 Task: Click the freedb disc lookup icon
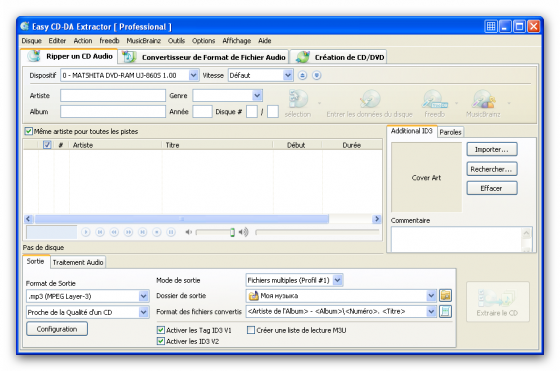click(x=434, y=99)
